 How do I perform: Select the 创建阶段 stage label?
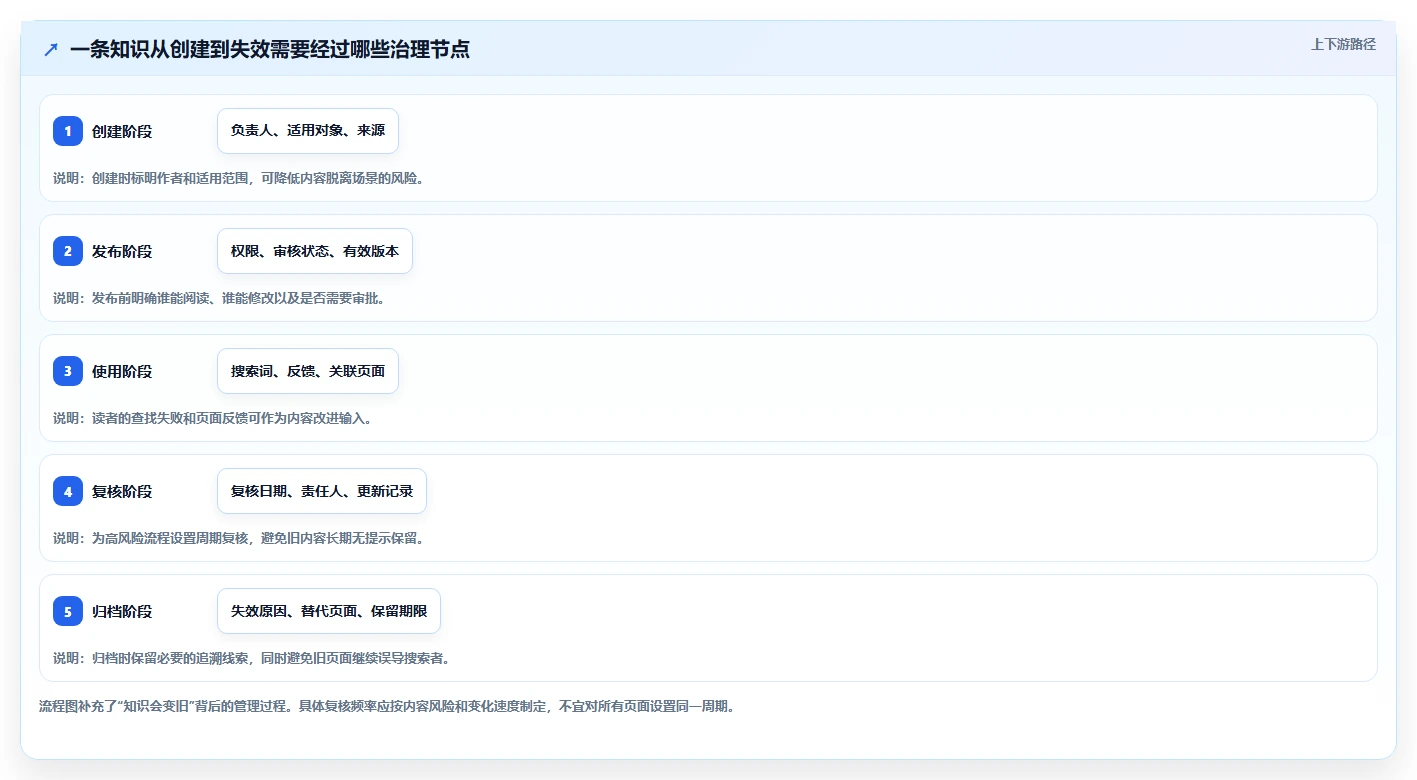pos(122,131)
